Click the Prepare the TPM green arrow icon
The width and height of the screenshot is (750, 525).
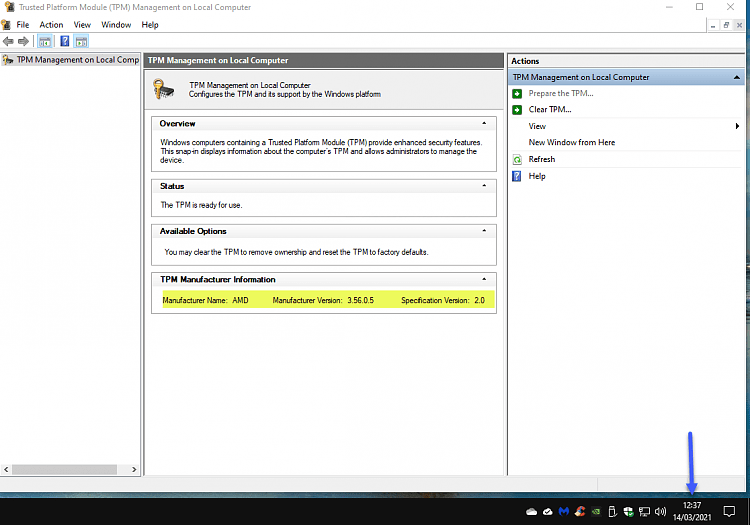pos(517,94)
